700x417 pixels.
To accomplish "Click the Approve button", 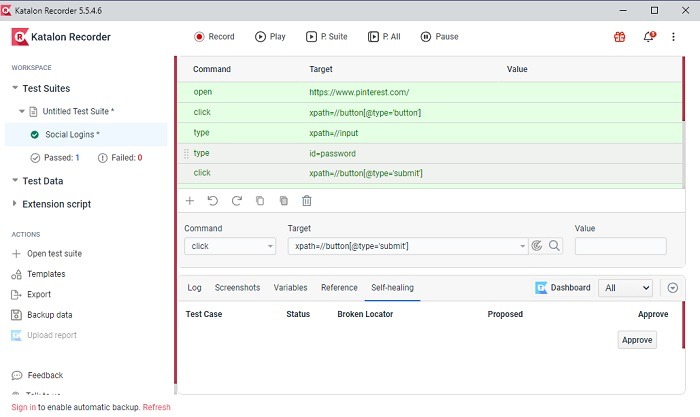I will point(637,340).
